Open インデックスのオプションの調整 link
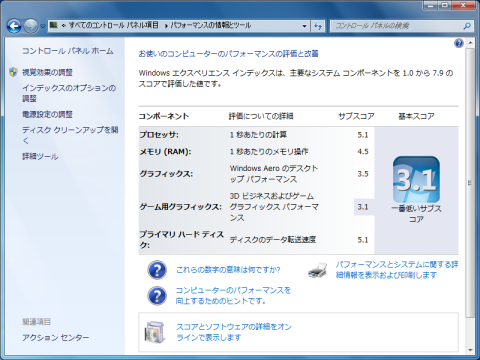 coord(69,93)
